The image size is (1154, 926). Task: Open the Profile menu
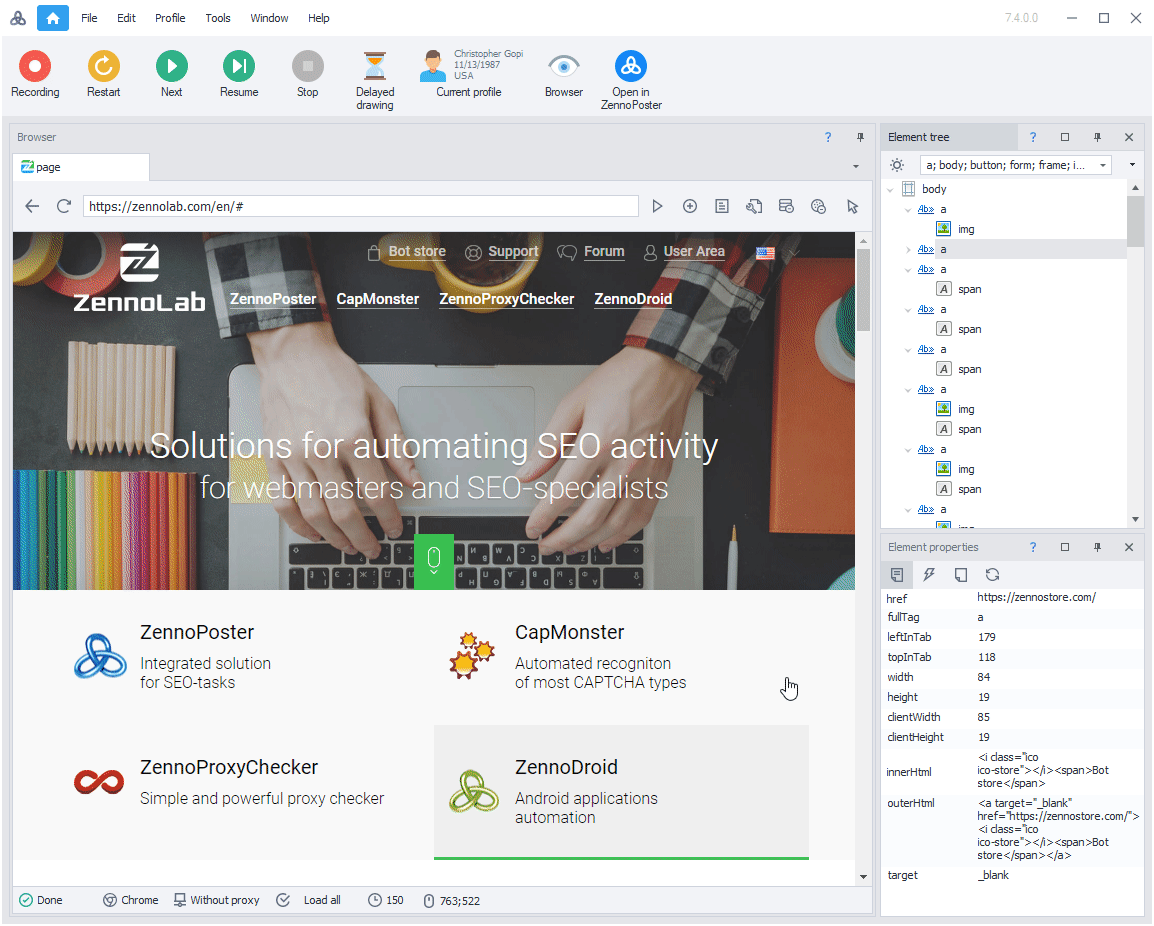pyautogui.click(x=170, y=18)
